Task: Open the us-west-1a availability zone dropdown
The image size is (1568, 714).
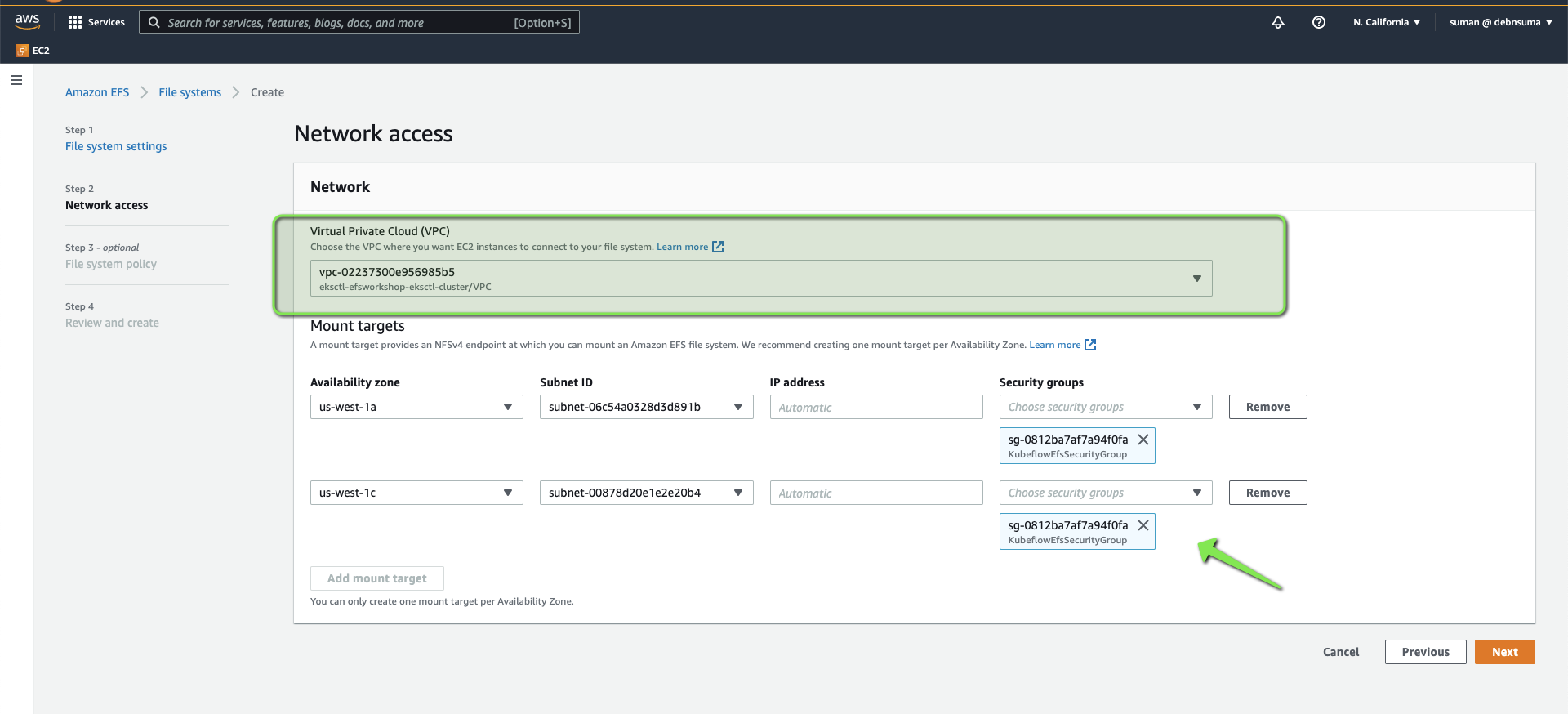Action: (416, 407)
